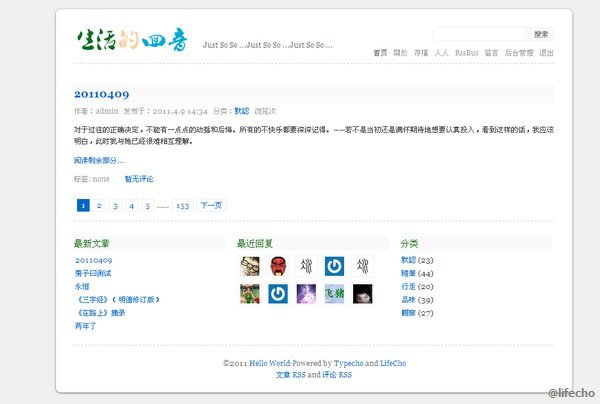Click 阅读剩余部分... read more link
This screenshot has height=404, width=600.
click(x=99, y=160)
